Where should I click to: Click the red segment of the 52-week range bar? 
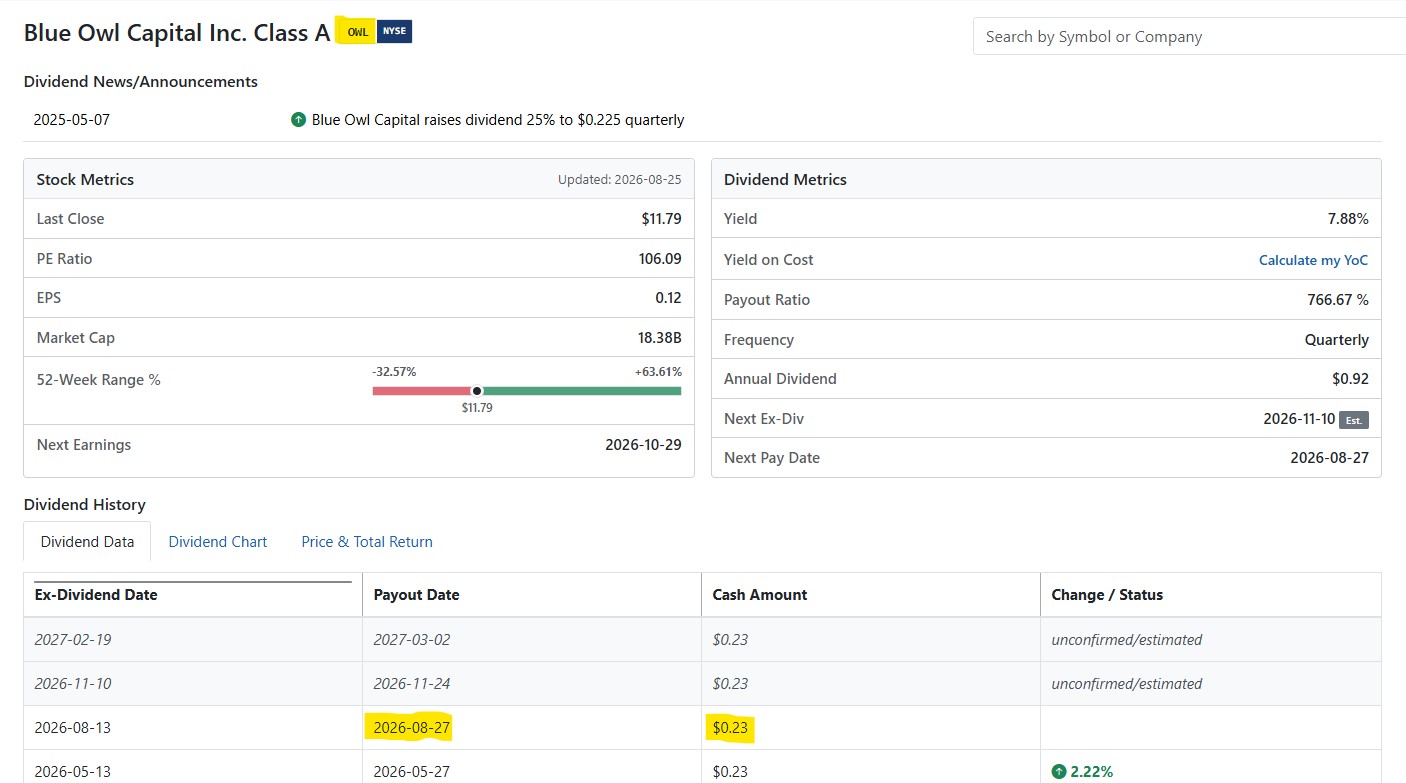click(x=422, y=391)
